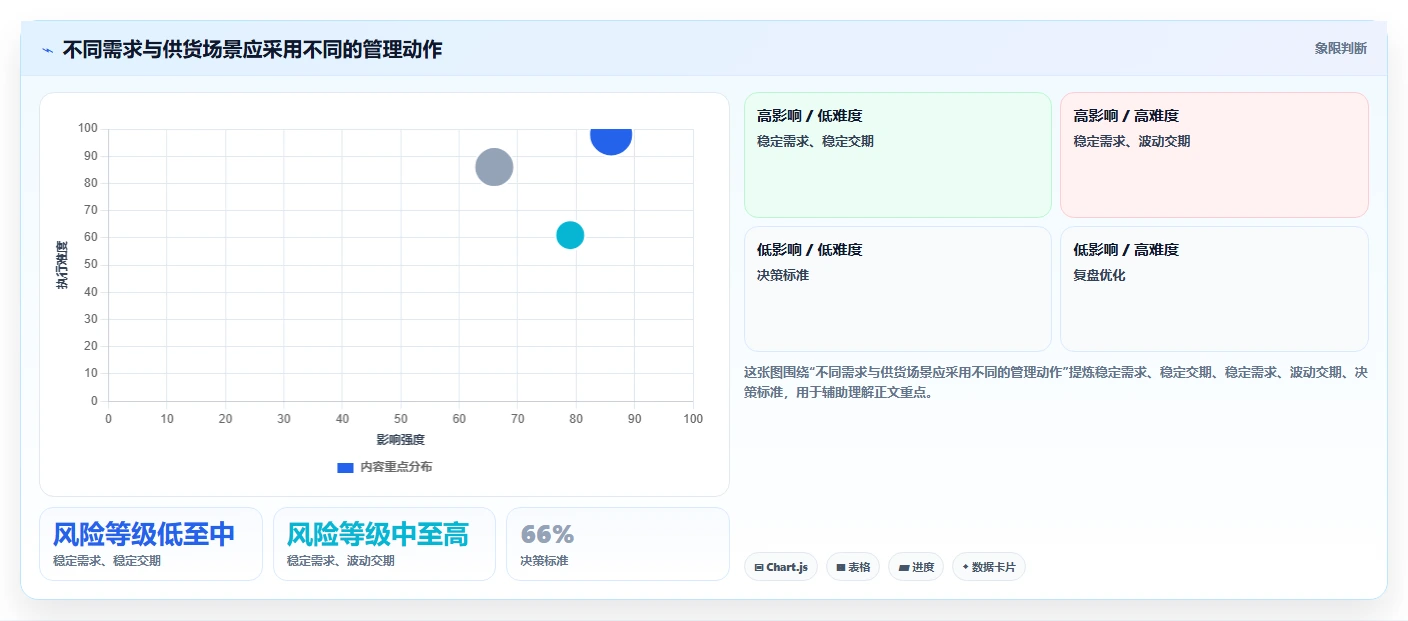This screenshot has width=1408, height=621.
Task: Open the 低影响 / 低难度 quadrant card
Action: coord(897,289)
